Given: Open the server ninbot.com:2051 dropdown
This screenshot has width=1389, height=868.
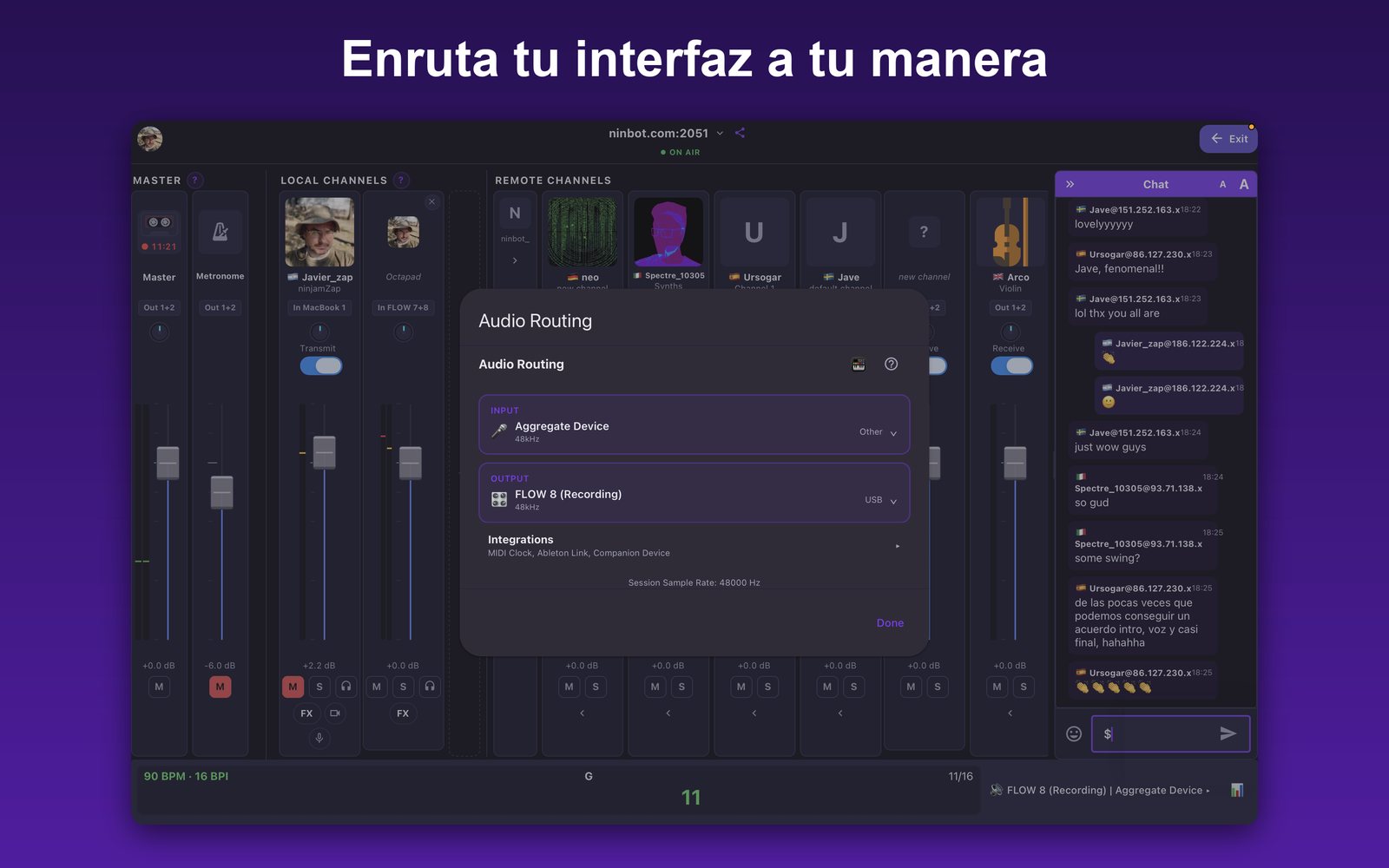Looking at the screenshot, I should [x=666, y=133].
